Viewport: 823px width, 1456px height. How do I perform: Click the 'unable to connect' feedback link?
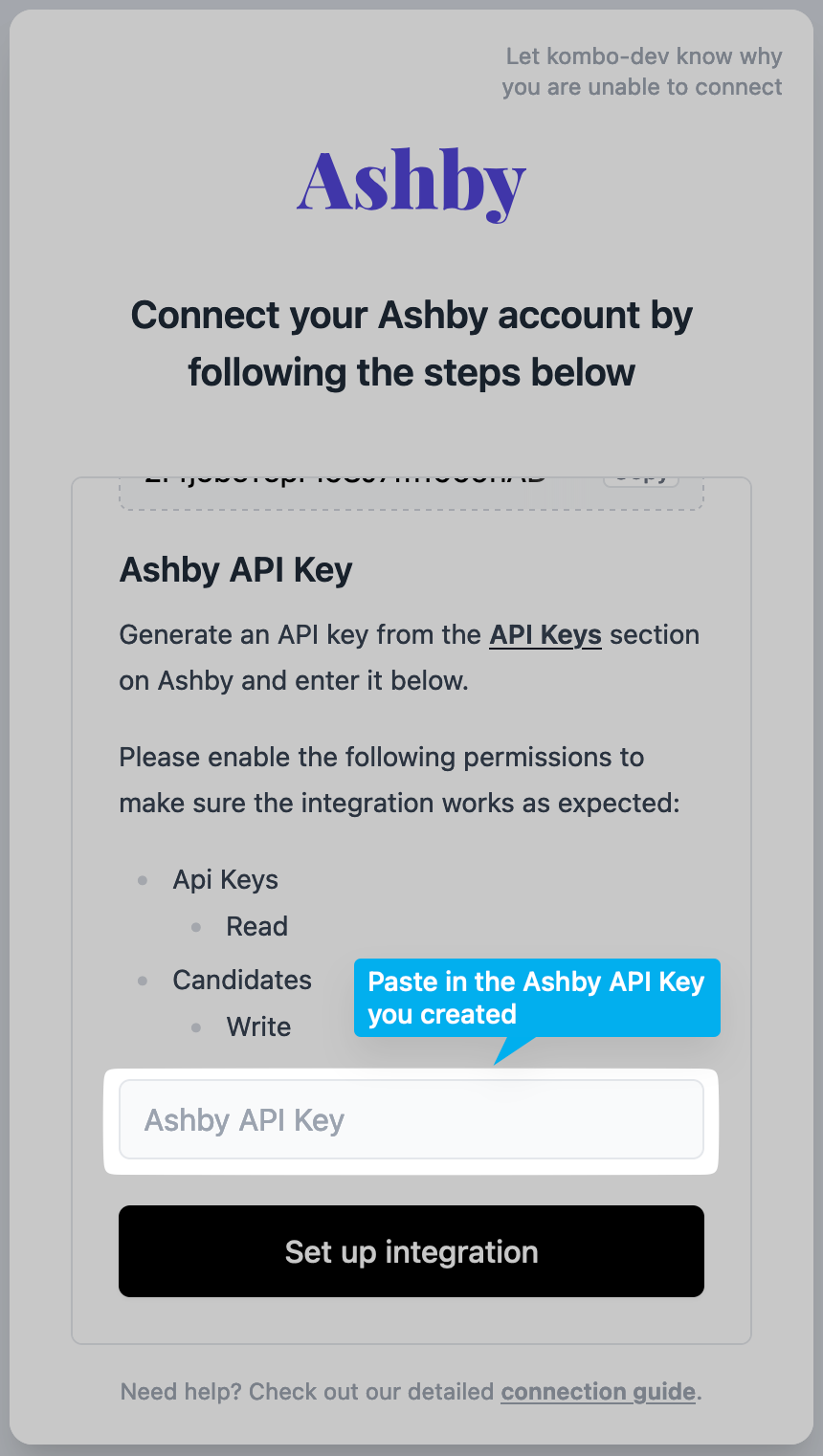pos(642,72)
